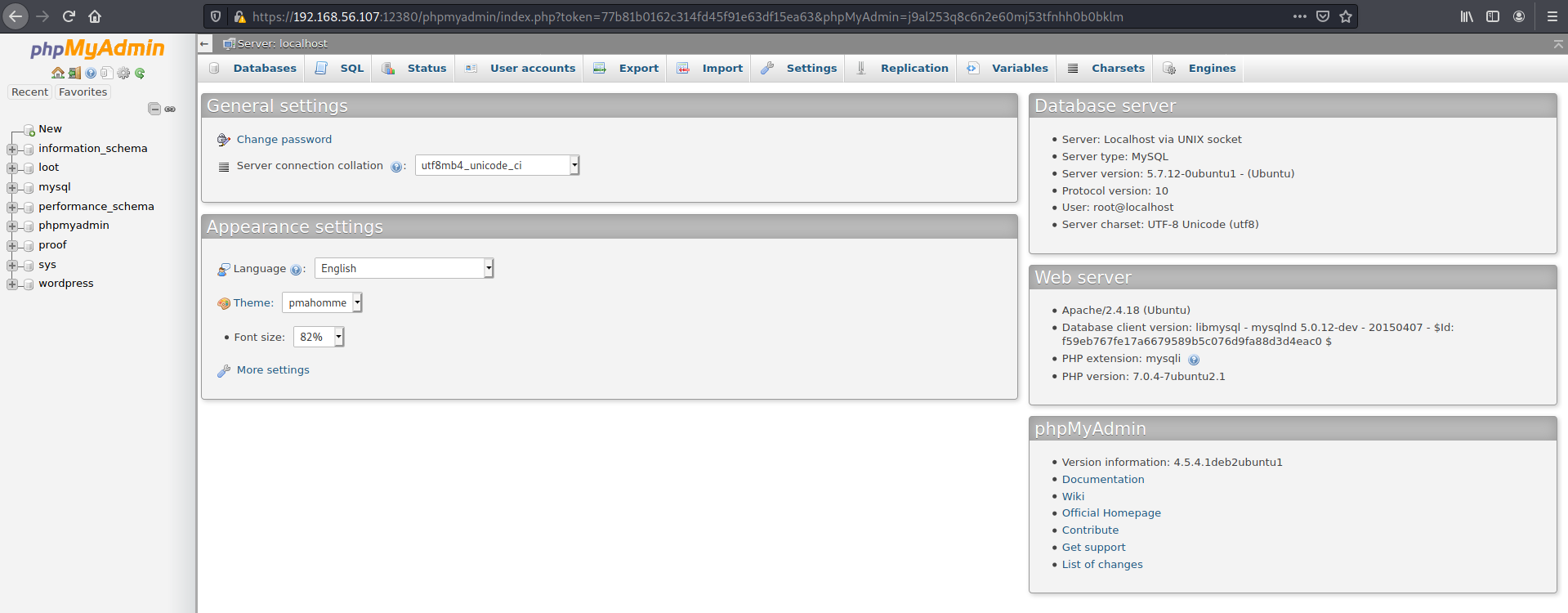Screen dimensions: 1568x613
Task: Open the SQL tab
Action: pos(351,69)
